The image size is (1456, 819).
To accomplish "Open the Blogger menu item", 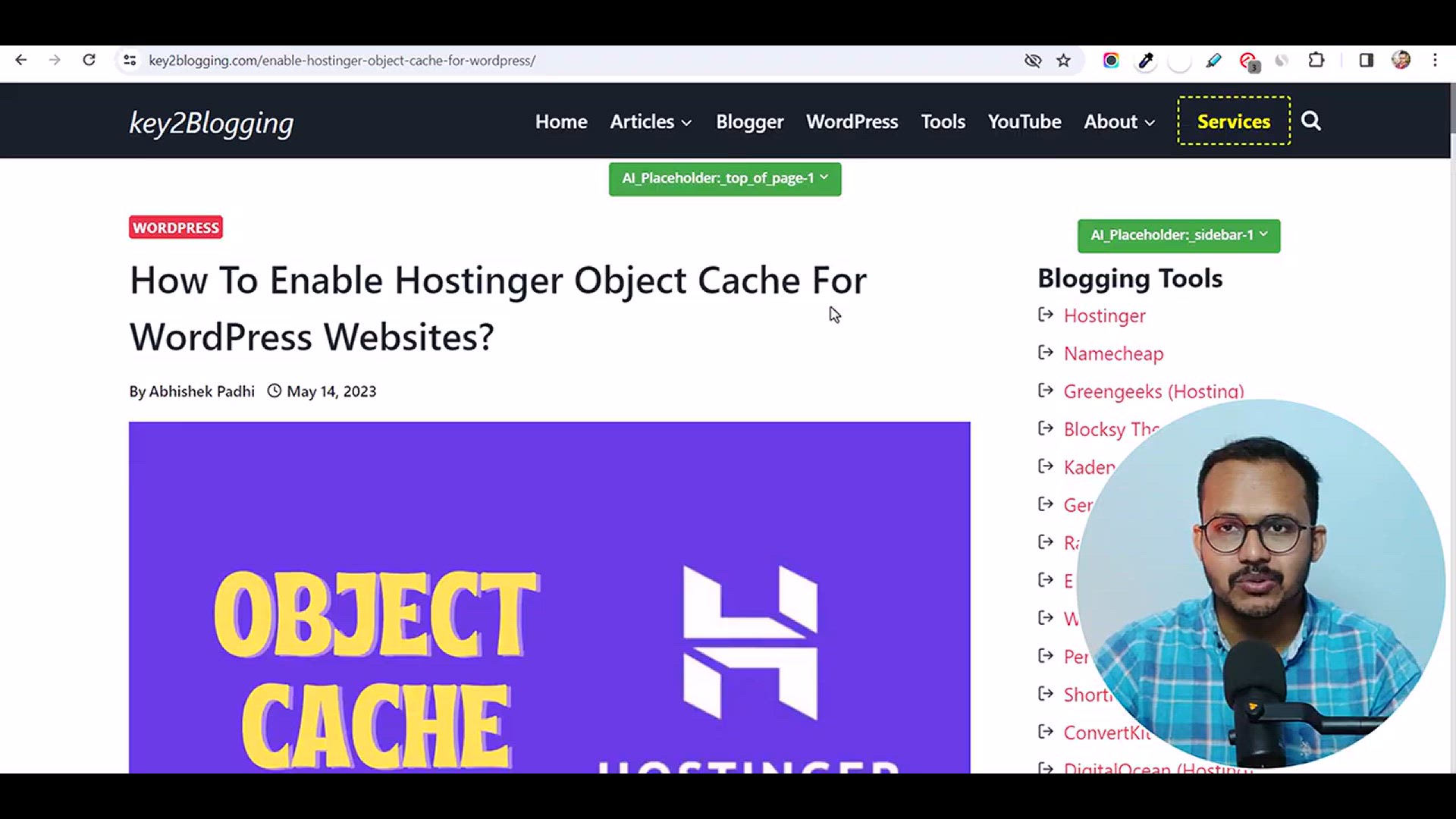I will (750, 121).
